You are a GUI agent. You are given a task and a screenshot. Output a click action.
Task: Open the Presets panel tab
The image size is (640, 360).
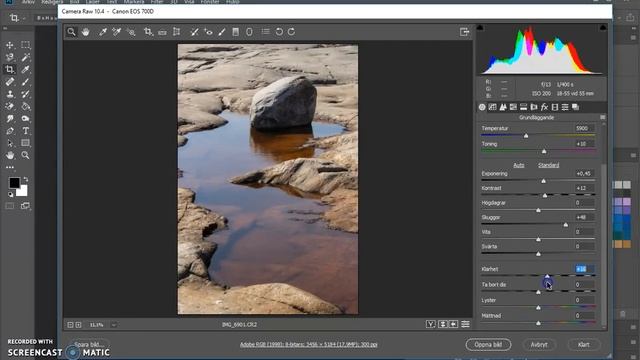[565, 107]
